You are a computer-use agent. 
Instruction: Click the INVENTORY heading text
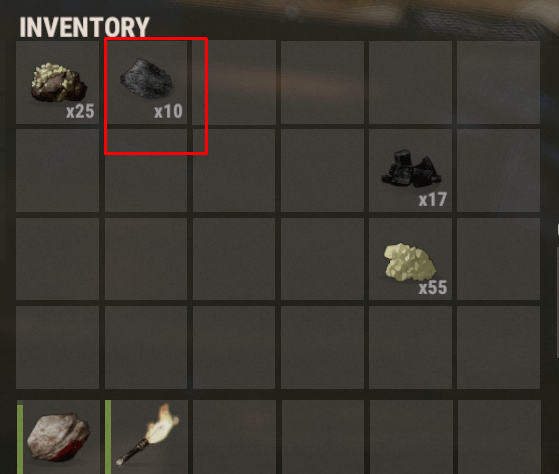pyautogui.click(x=84, y=27)
